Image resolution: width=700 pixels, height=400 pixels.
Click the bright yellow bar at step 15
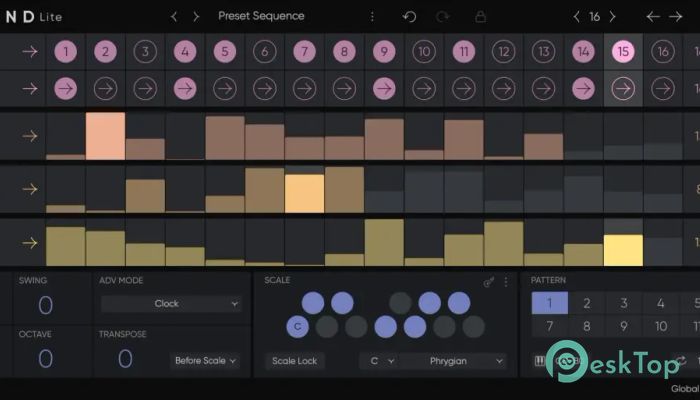[x=623, y=250]
